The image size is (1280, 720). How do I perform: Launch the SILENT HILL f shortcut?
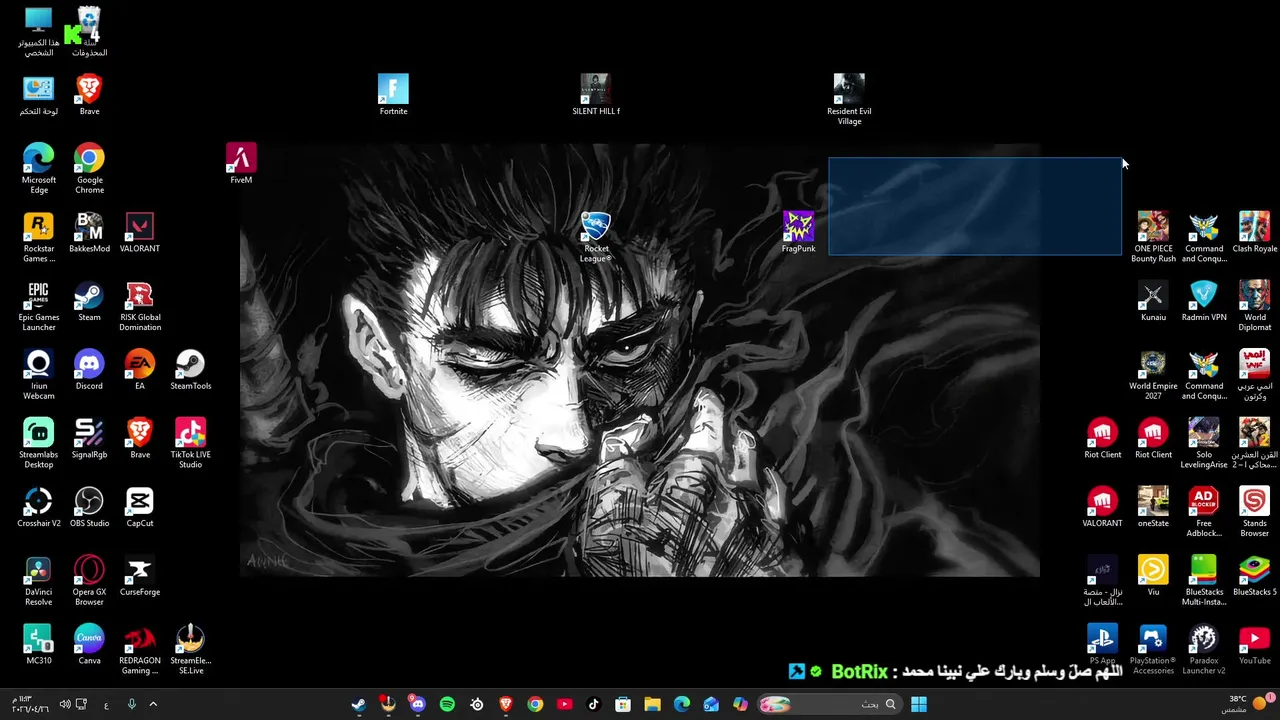point(595,95)
